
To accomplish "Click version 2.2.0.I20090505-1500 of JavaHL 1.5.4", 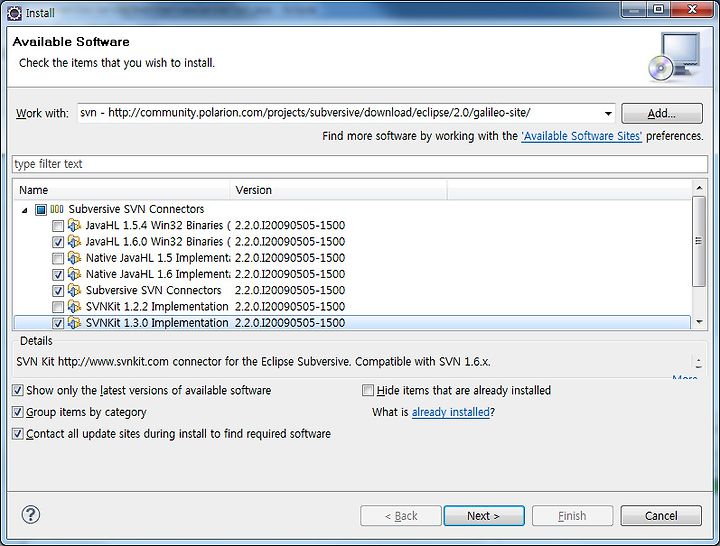I will [290, 225].
